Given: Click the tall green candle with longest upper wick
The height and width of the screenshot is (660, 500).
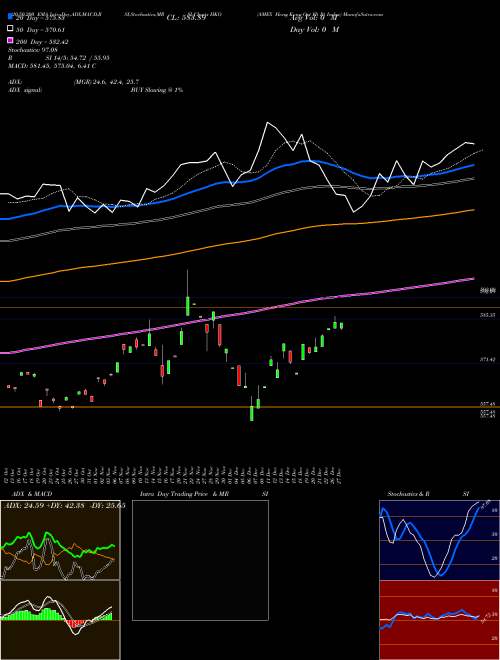Looking at the screenshot, I should pyautogui.click(x=187, y=306).
